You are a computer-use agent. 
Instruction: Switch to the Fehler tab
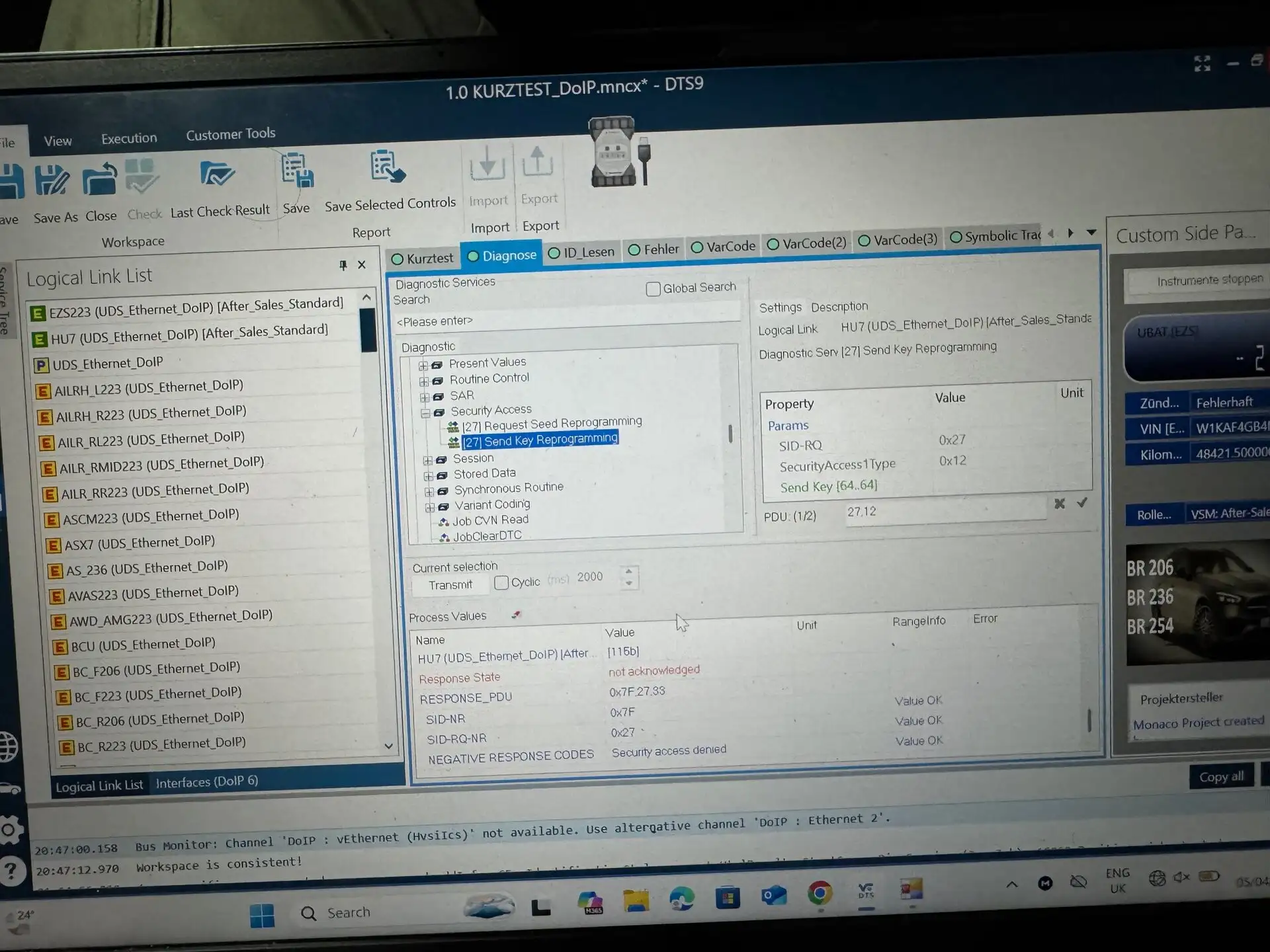click(654, 249)
